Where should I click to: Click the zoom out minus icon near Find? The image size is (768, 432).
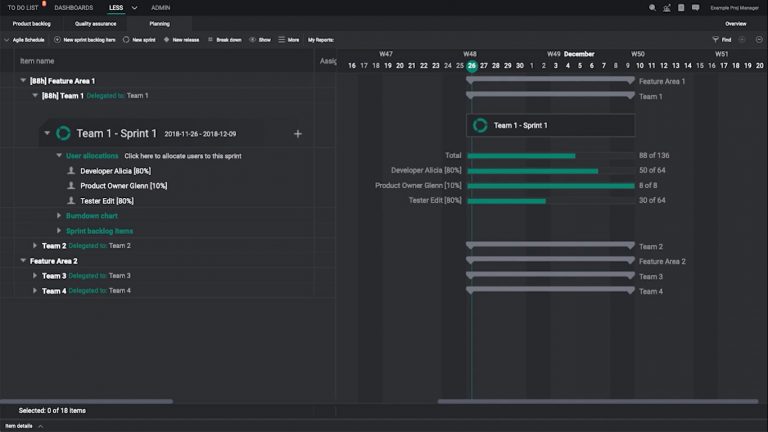coord(759,40)
